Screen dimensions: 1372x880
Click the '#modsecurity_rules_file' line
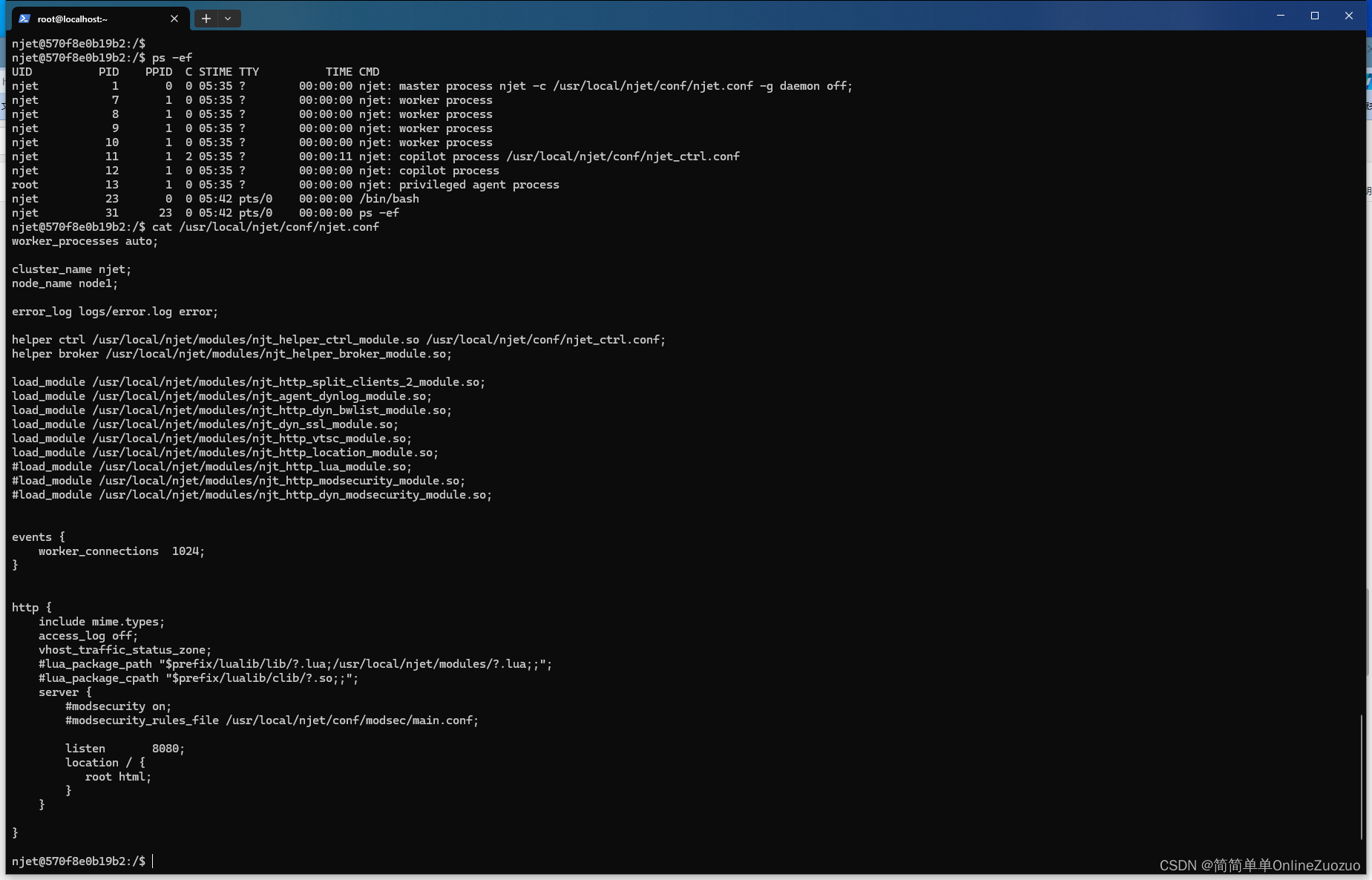[272, 720]
